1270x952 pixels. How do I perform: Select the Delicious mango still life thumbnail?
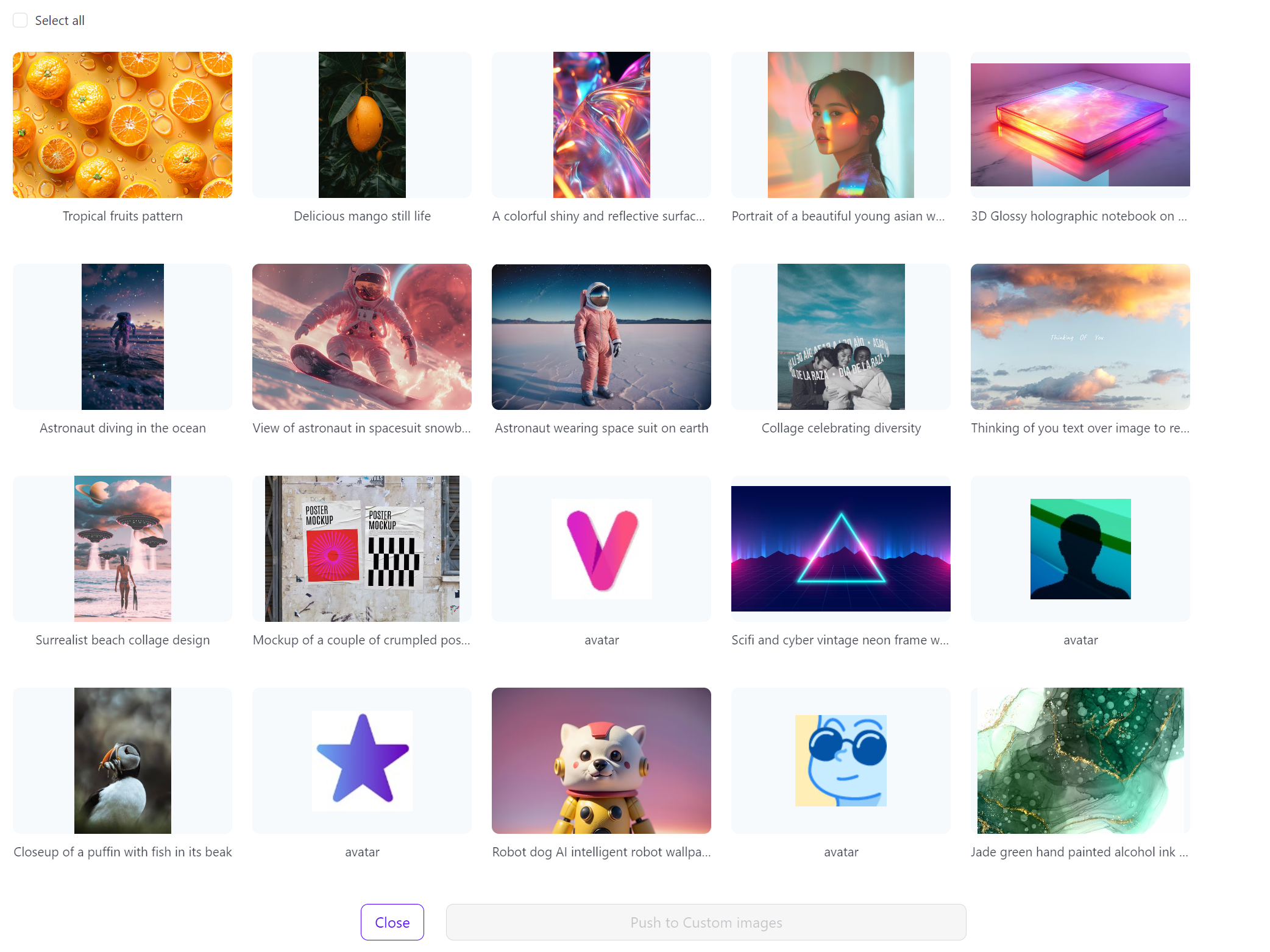click(362, 125)
